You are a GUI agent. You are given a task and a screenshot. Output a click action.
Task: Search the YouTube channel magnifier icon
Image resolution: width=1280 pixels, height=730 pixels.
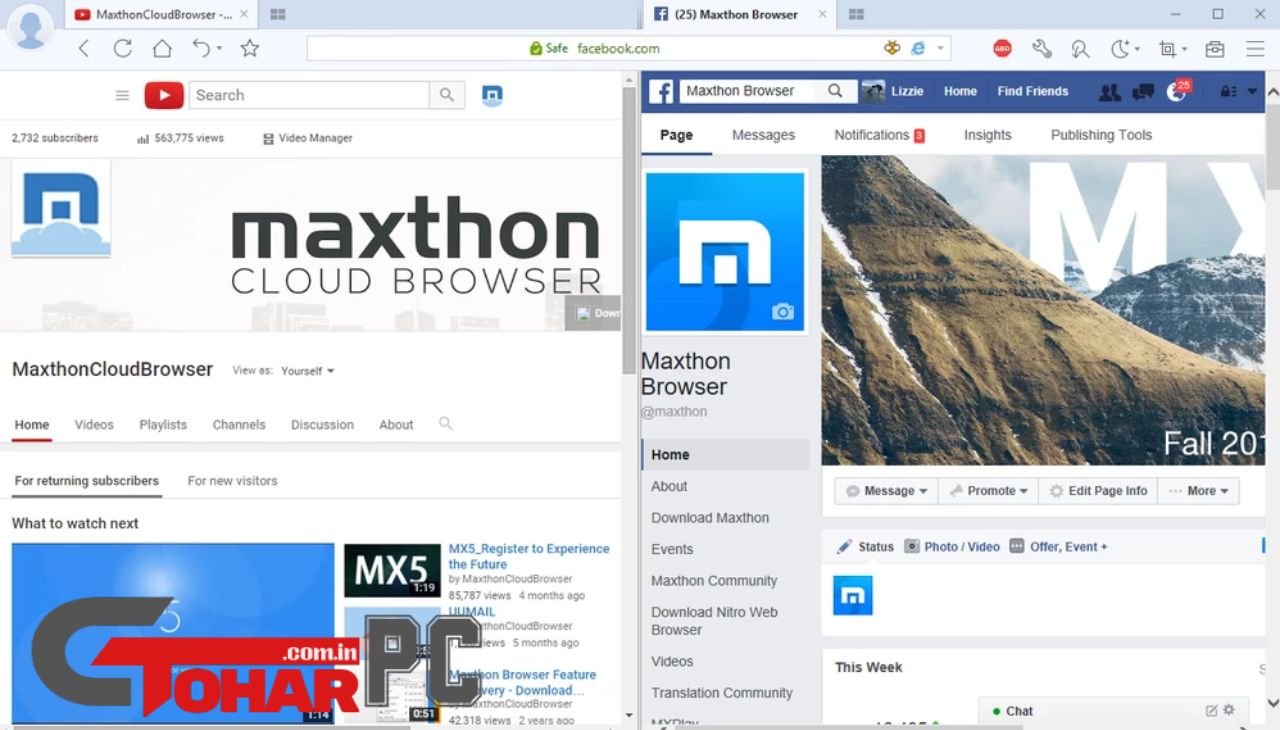tap(446, 424)
